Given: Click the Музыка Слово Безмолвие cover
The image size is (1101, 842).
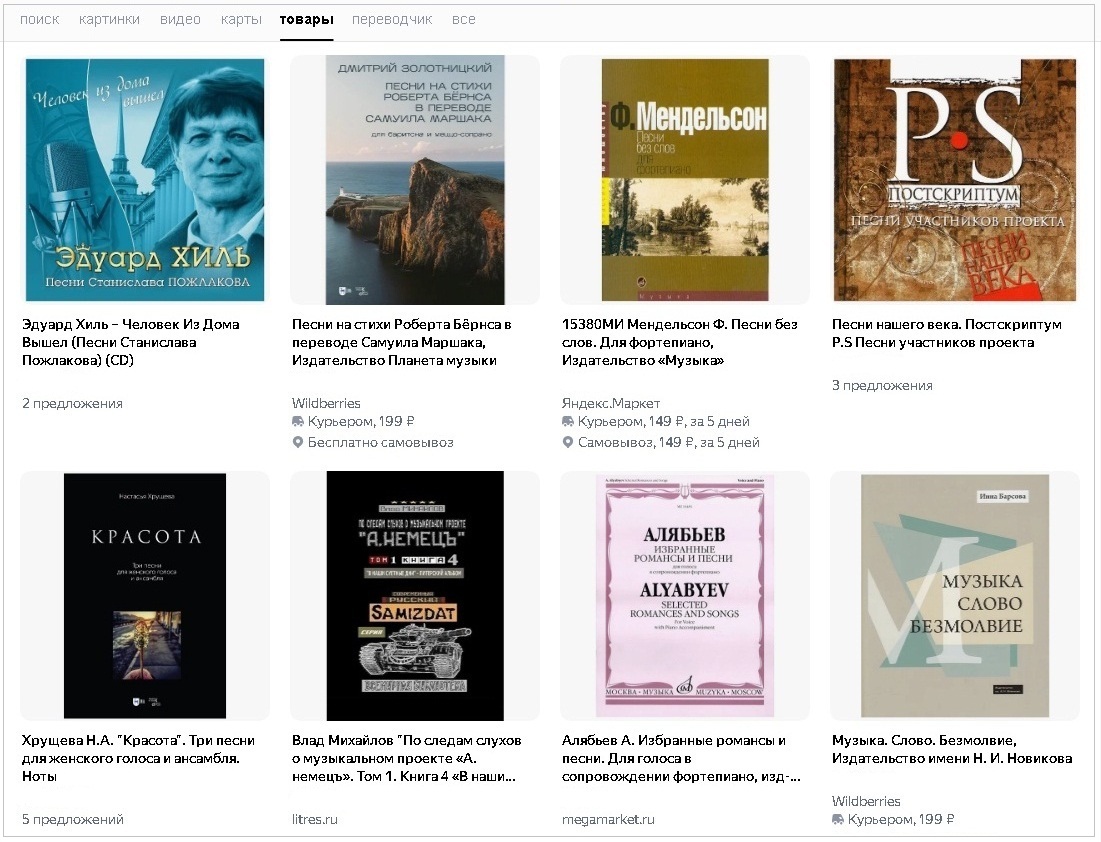Looking at the screenshot, I should point(955,596).
